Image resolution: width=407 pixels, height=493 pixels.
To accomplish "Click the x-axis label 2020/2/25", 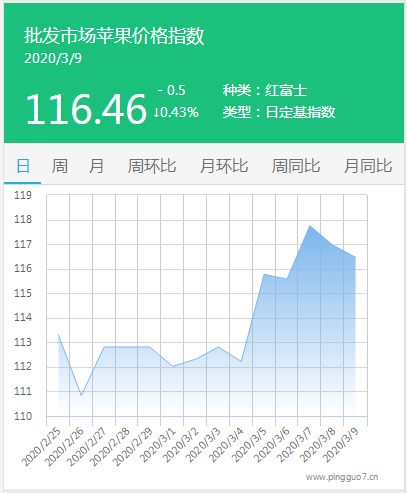I will tap(41, 446).
